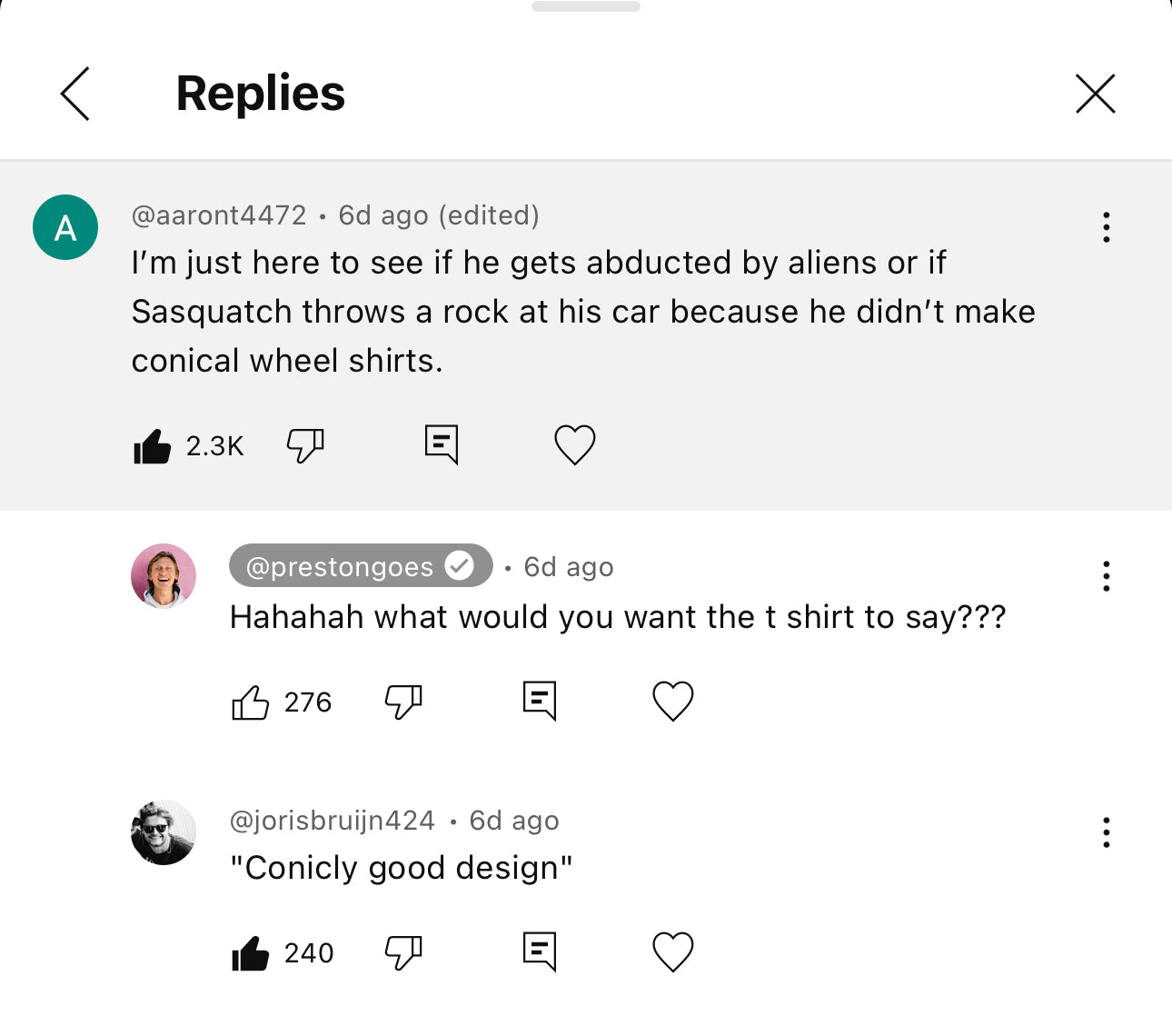Open options menu for prestongoes' reply

(1106, 576)
